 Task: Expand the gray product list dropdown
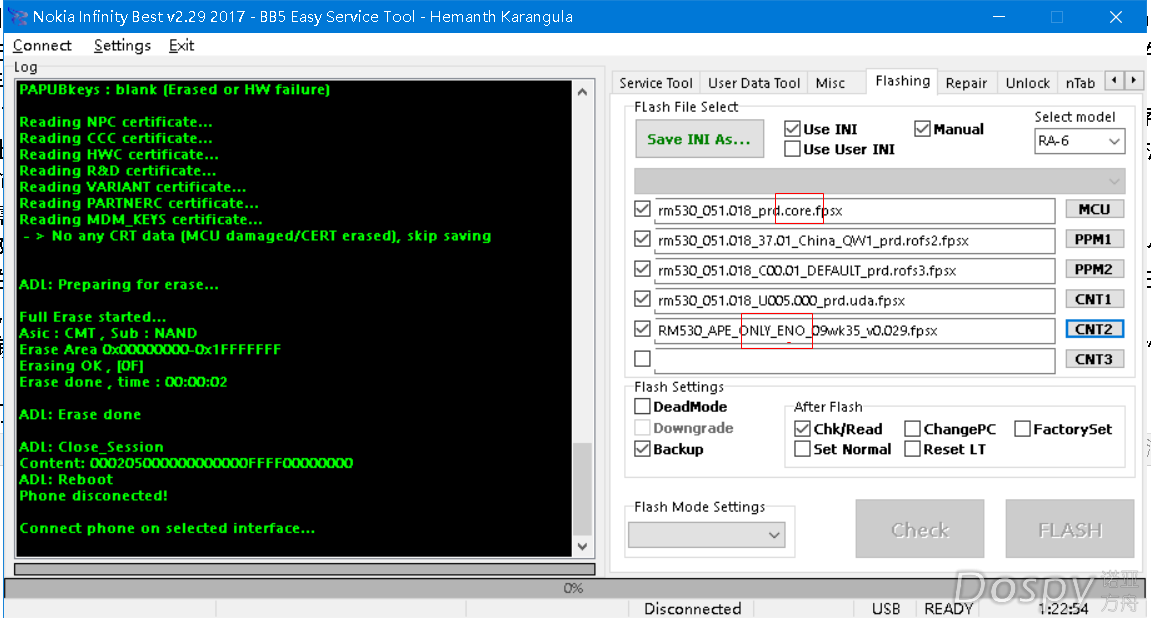pos(879,181)
